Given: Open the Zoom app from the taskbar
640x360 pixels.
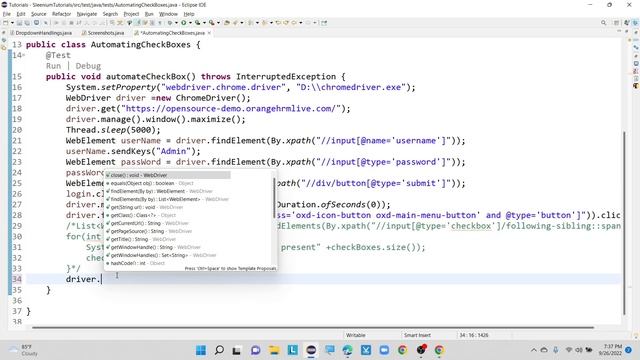Looking at the screenshot, I should [384, 350].
